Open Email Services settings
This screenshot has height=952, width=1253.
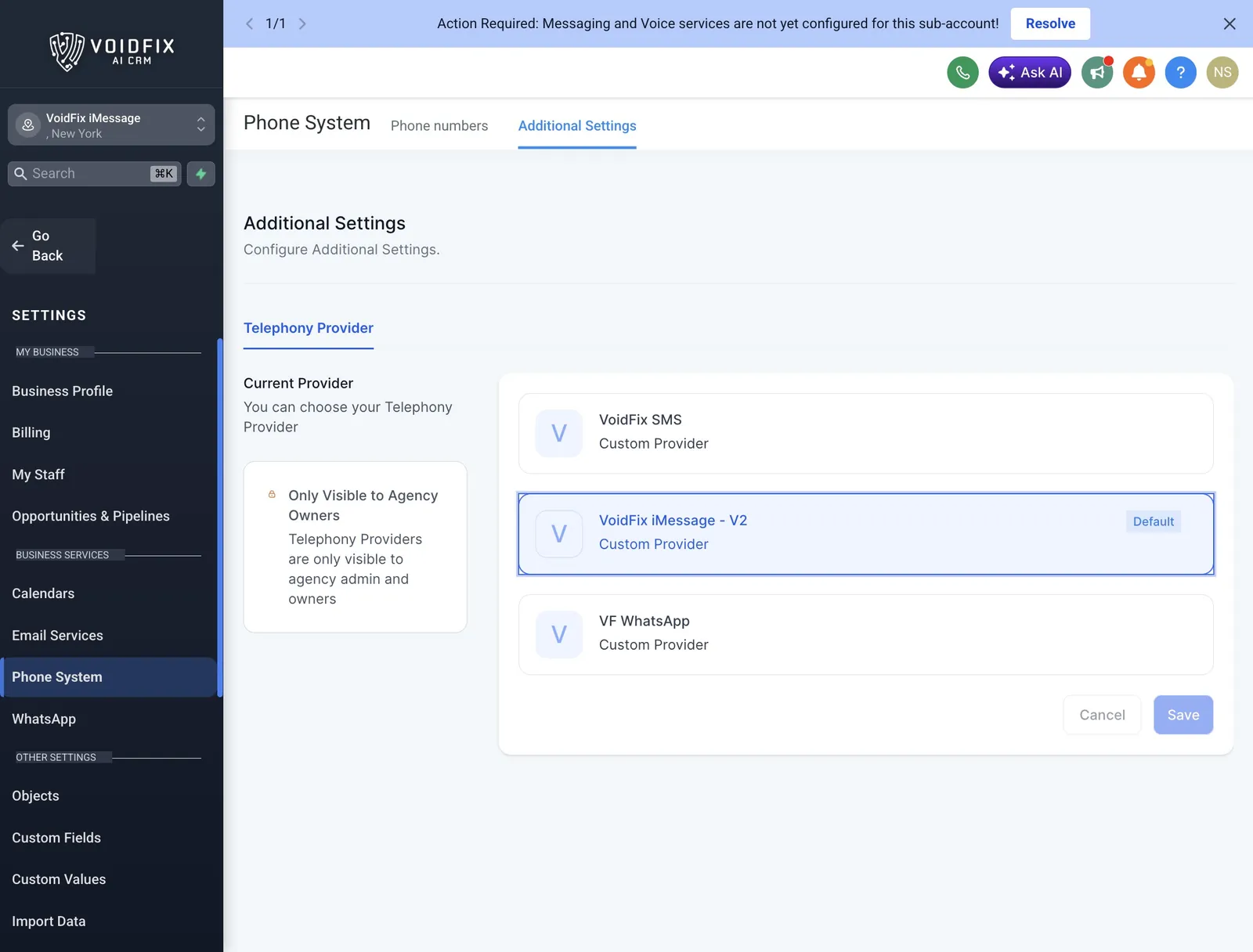(x=58, y=635)
